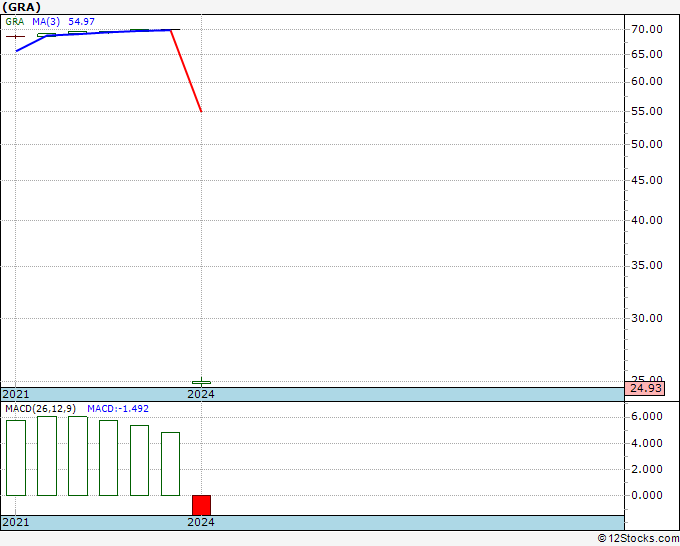Click the MA(3) indicator label
The image size is (680, 546).
[46, 22]
